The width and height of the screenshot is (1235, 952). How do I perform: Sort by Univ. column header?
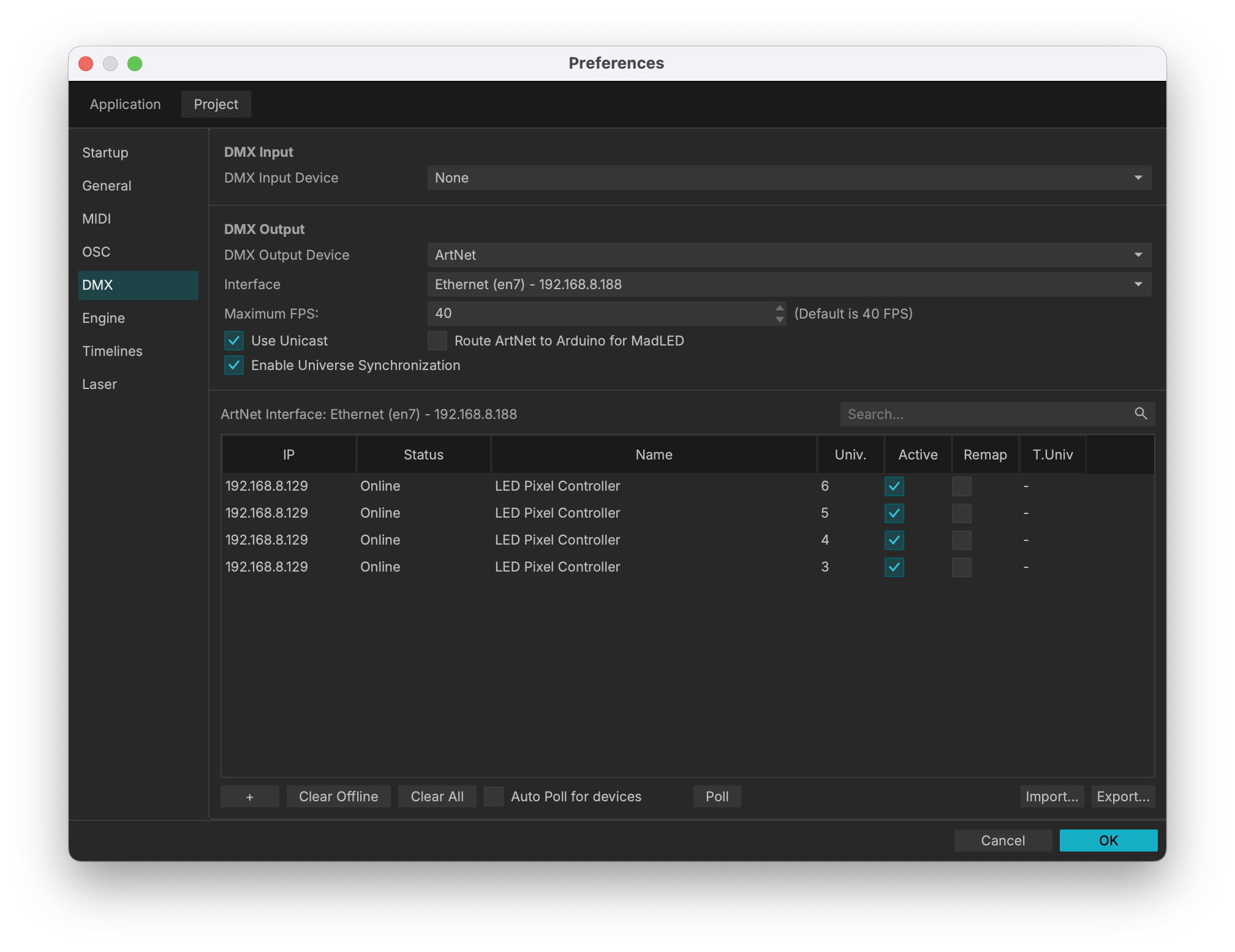pyautogui.click(x=850, y=455)
